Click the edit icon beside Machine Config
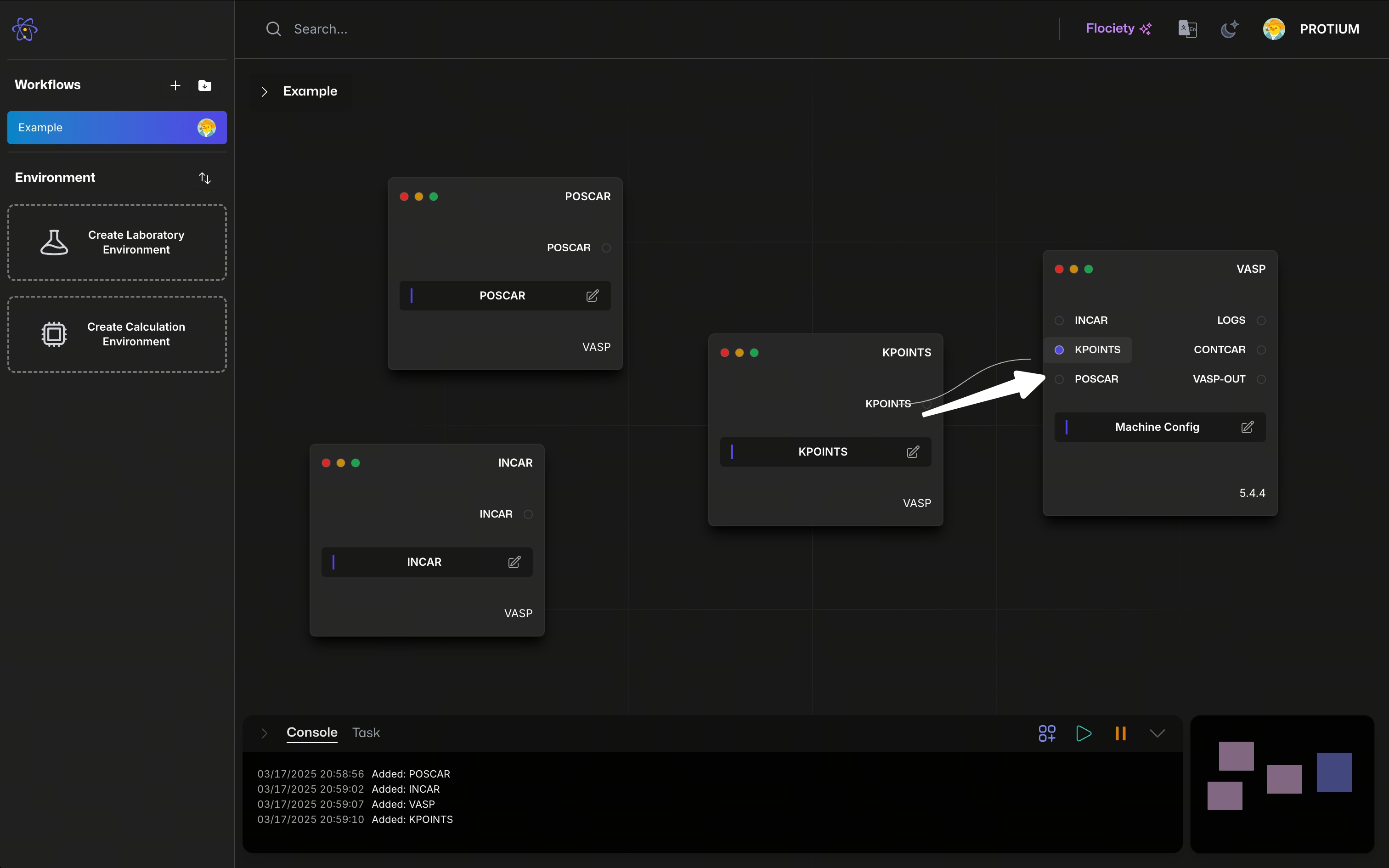The width and height of the screenshot is (1389, 868). pyautogui.click(x=1247, y=427)
